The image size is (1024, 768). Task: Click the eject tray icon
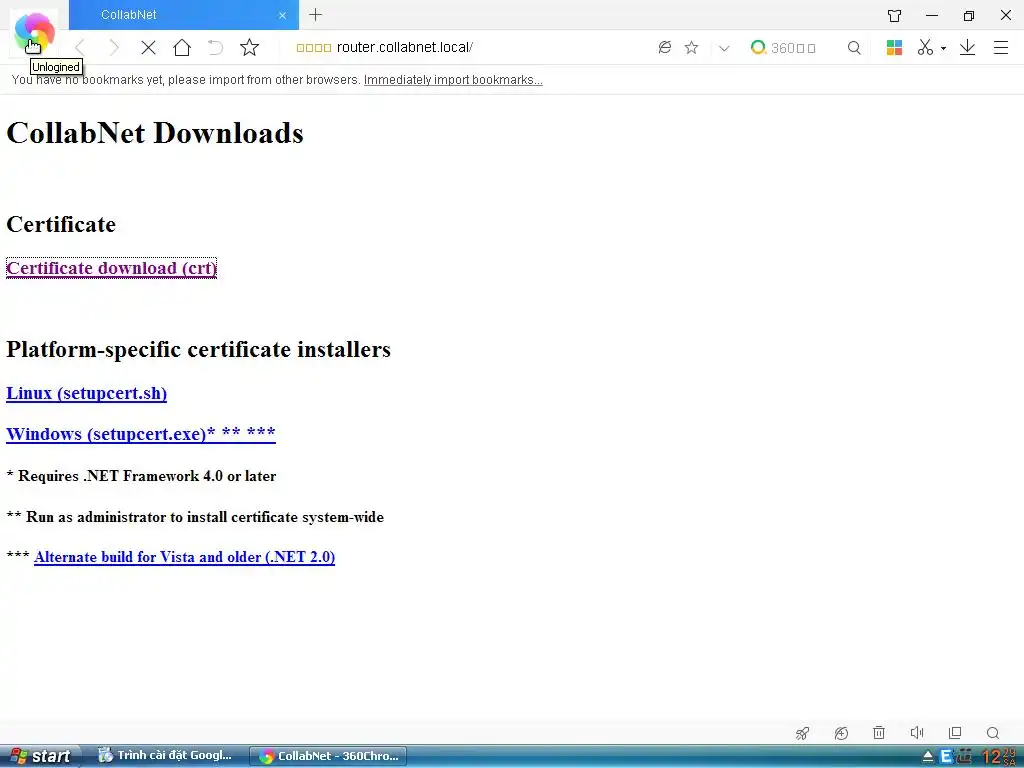pos(927,757)
